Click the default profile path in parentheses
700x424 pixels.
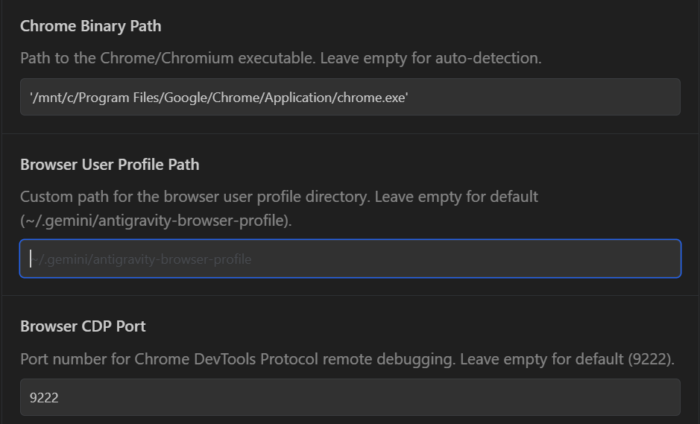pyautogui.click(x=155, y=220)
